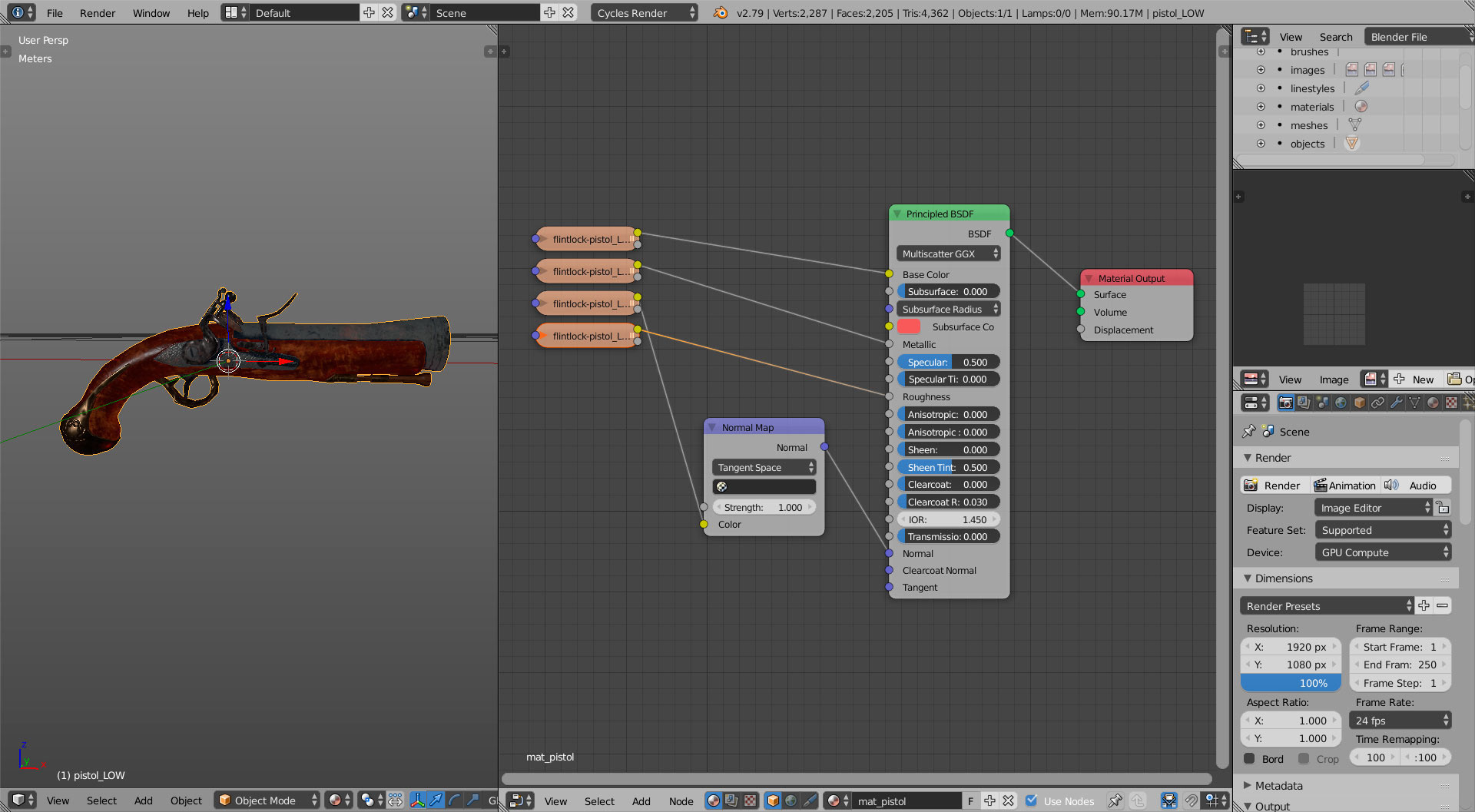
Task: Click the node snapping magnet icon
Action: coord(1192,800)
